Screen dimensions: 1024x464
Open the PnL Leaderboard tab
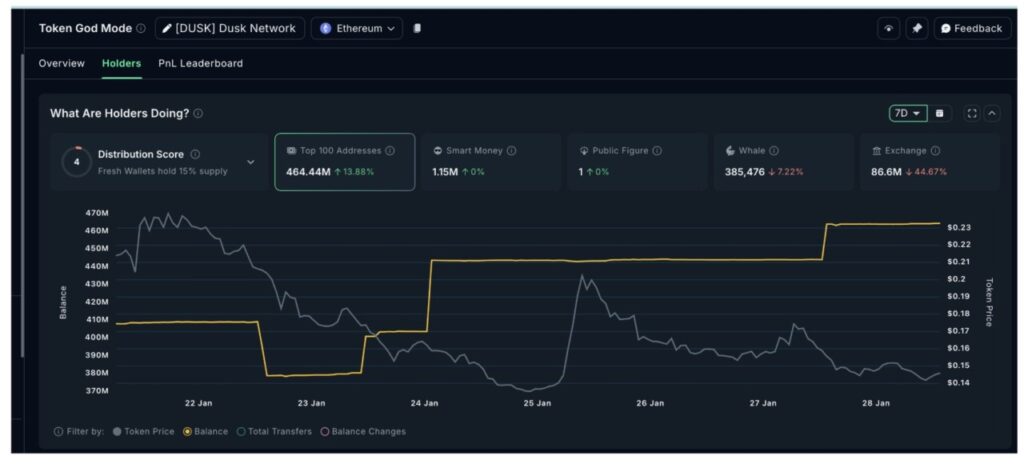[200, 63]
